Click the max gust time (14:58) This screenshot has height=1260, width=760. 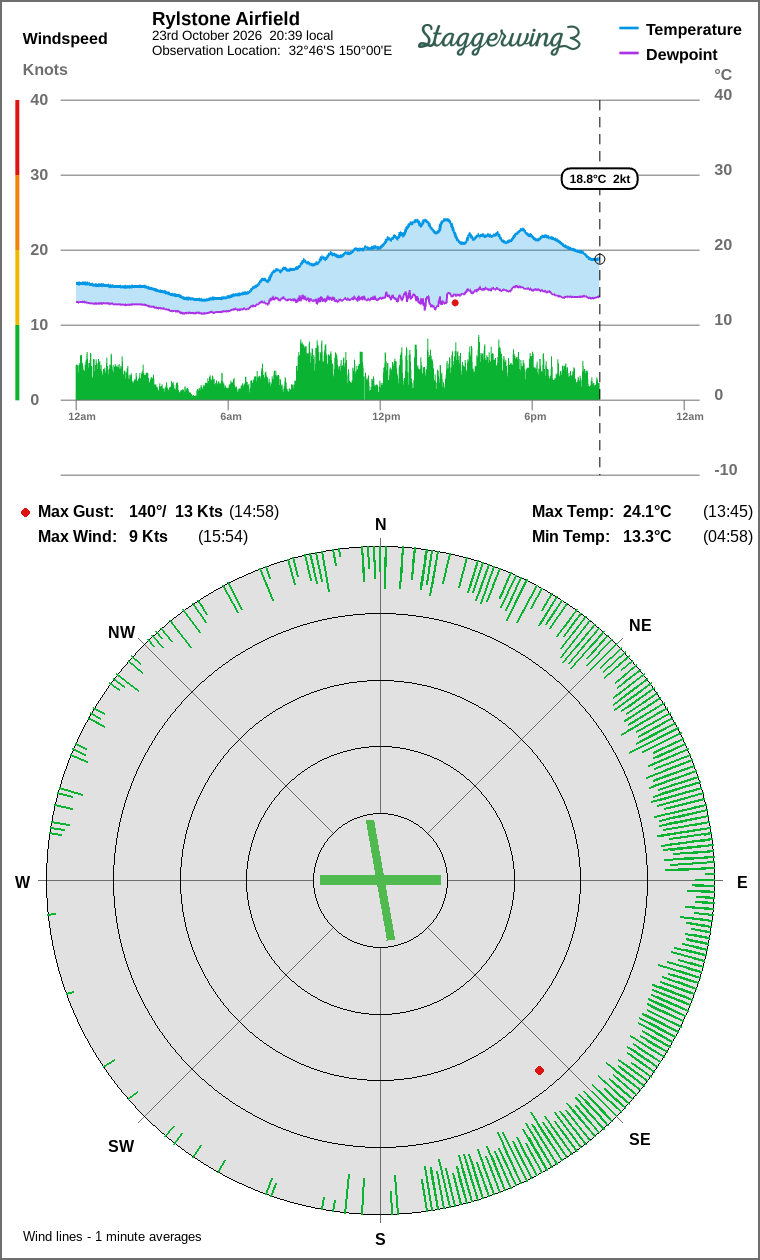click(254, 511)
